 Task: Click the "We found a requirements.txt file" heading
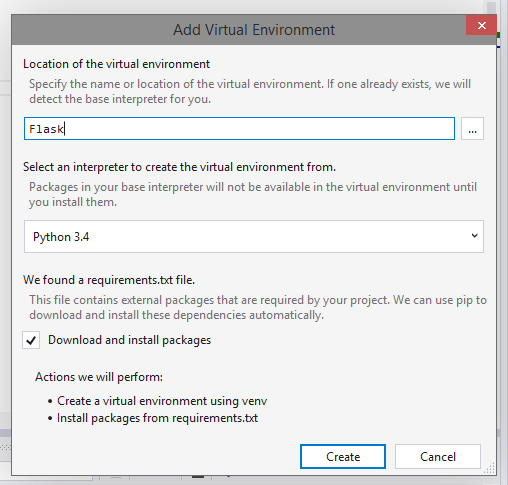[x=109, y=280]
